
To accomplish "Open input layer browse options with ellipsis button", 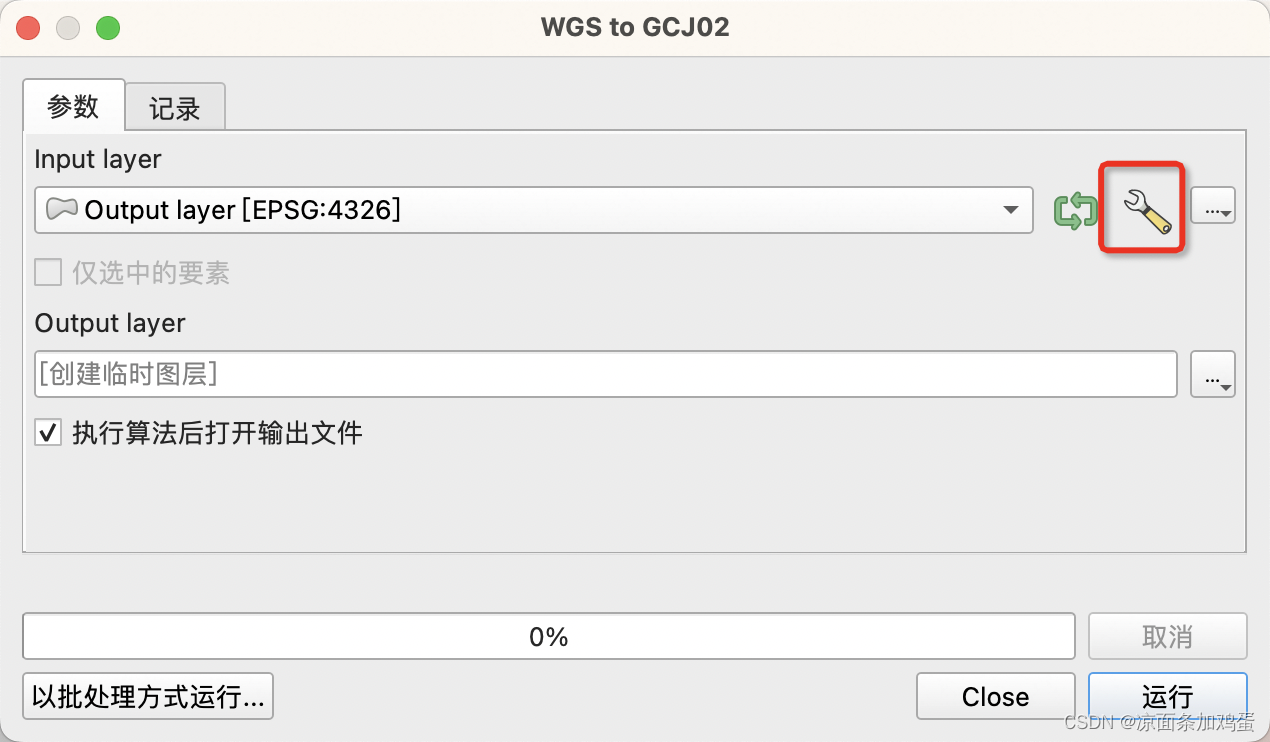I will click(1213, 204).
